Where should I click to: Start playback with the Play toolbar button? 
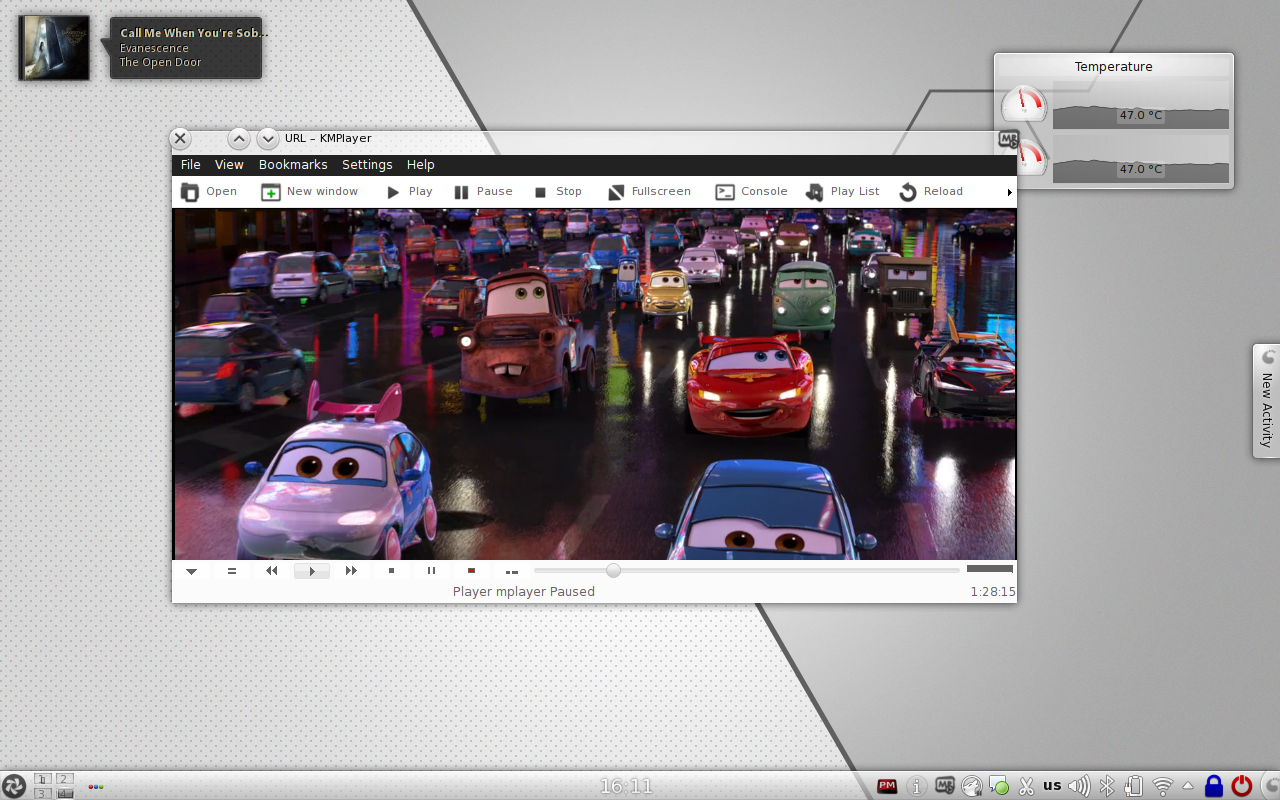pyautogui.click(x=409, y=192)
